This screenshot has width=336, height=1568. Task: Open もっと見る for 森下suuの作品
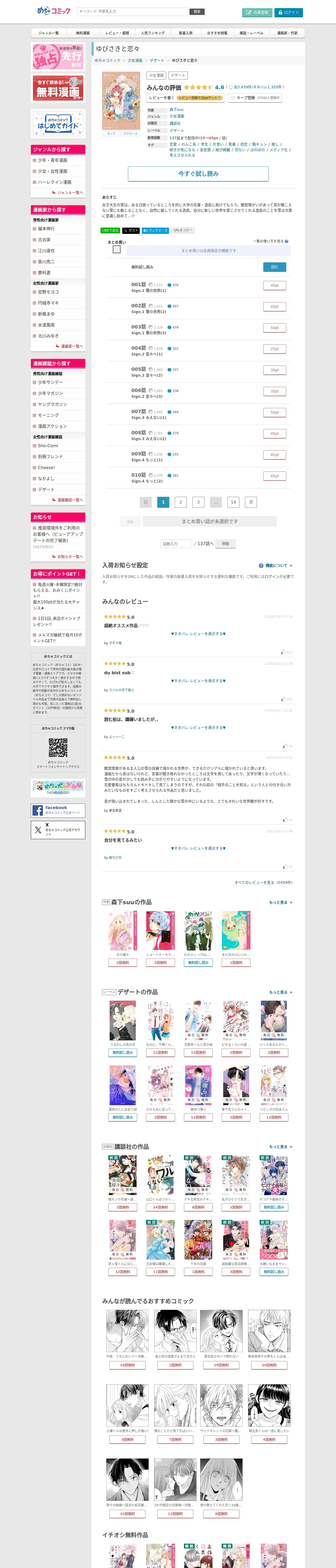click(x=281, y=903)
